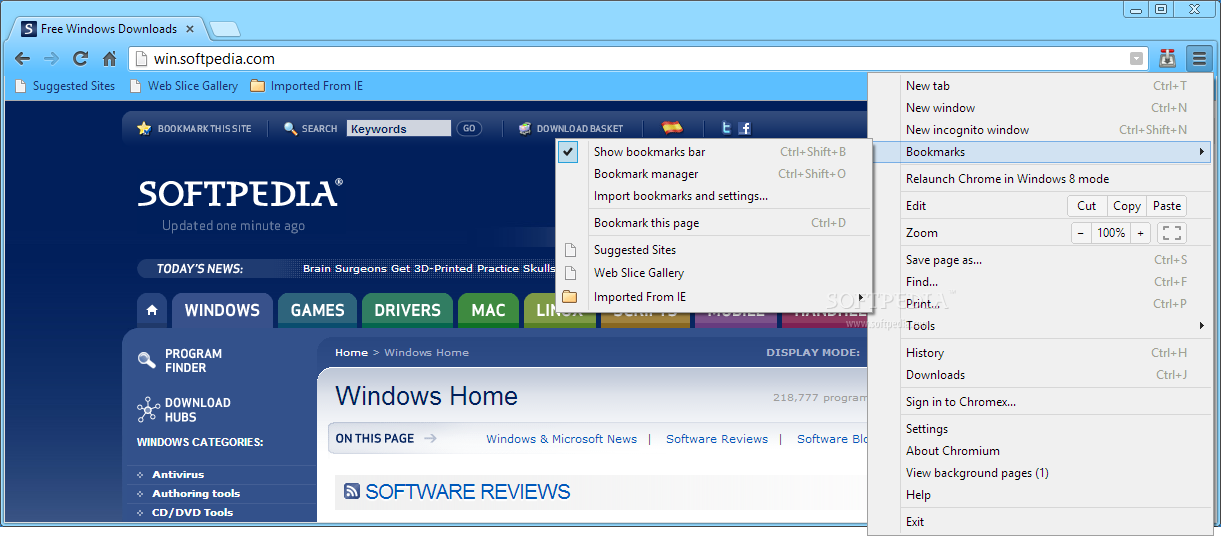Click the fullscreen button in the Zoom row

(x=1172, y=233)
